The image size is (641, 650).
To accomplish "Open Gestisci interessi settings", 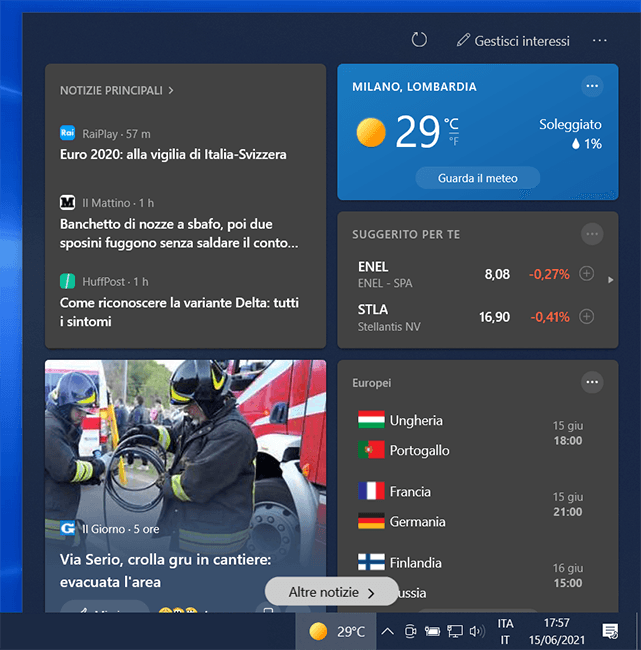I will (x=513, y=41).
